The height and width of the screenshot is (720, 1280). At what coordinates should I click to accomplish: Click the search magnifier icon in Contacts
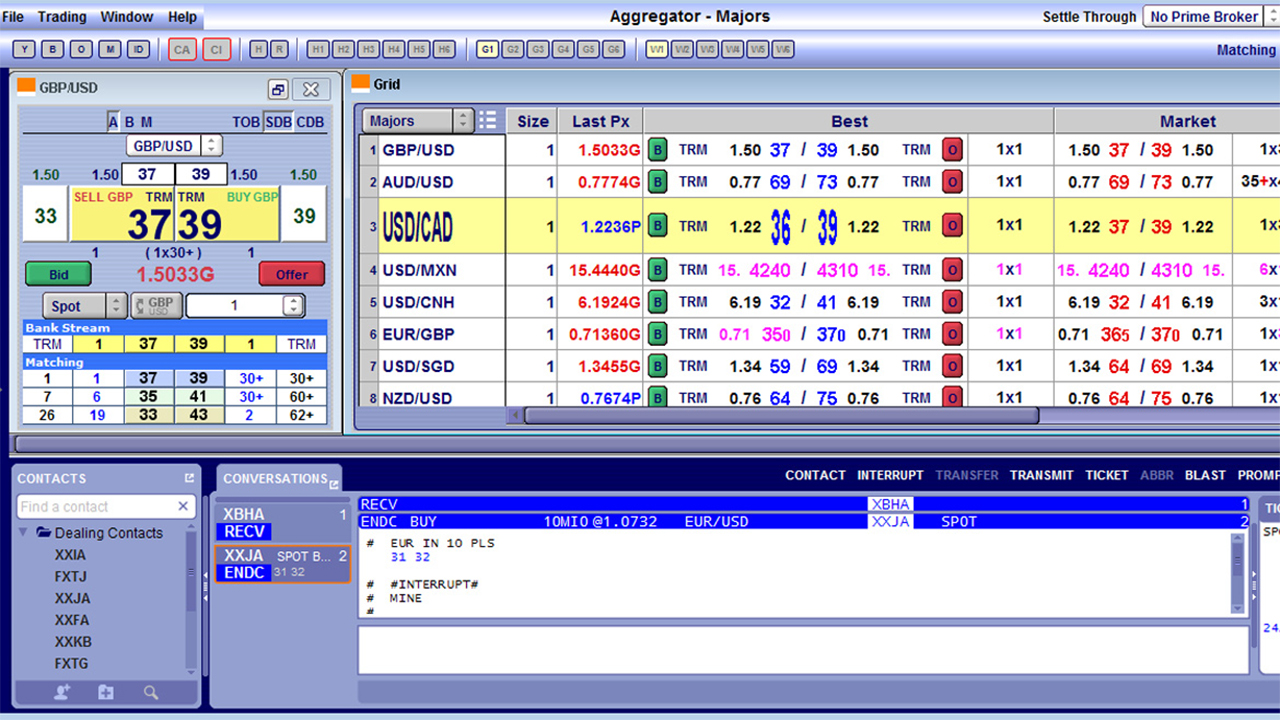tap(151, 692)
